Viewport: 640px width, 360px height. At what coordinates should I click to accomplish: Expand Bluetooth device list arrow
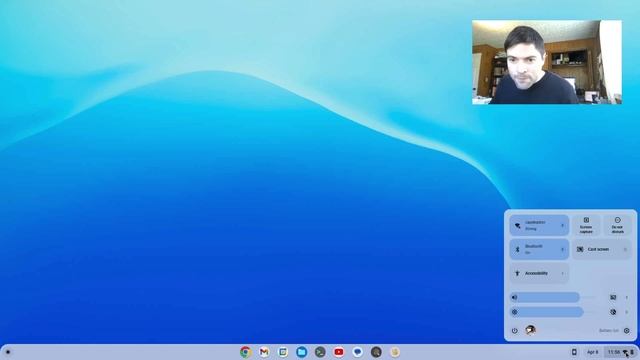coord(562,249)
